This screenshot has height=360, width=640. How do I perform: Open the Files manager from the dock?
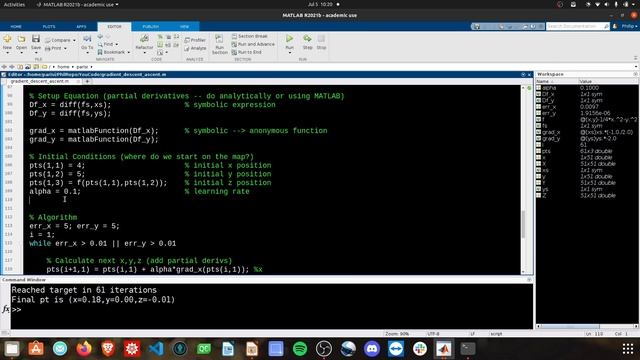12,349
